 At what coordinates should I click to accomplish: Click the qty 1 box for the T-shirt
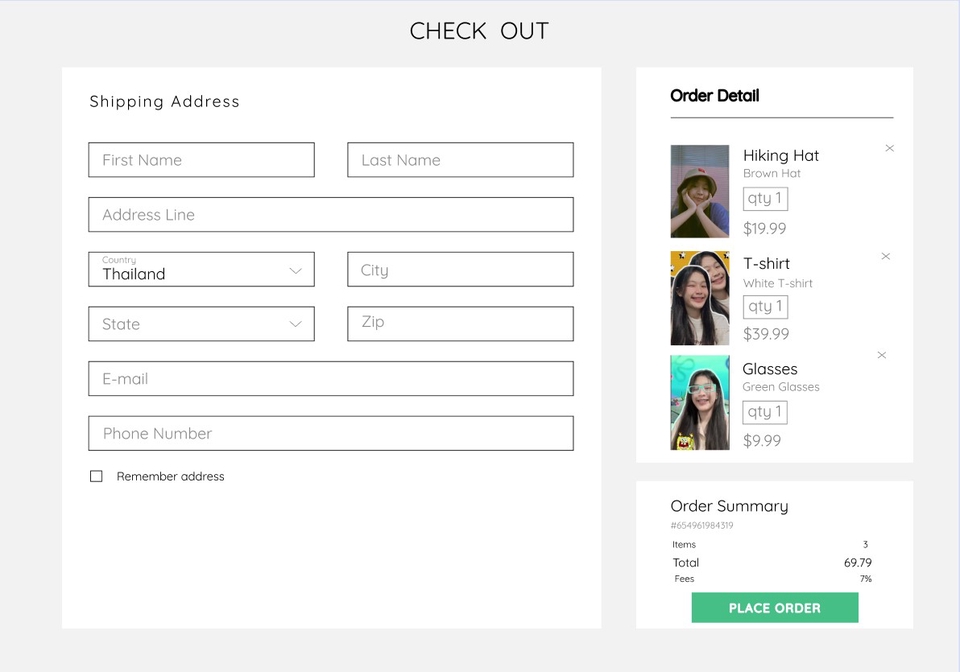point(765,306)
